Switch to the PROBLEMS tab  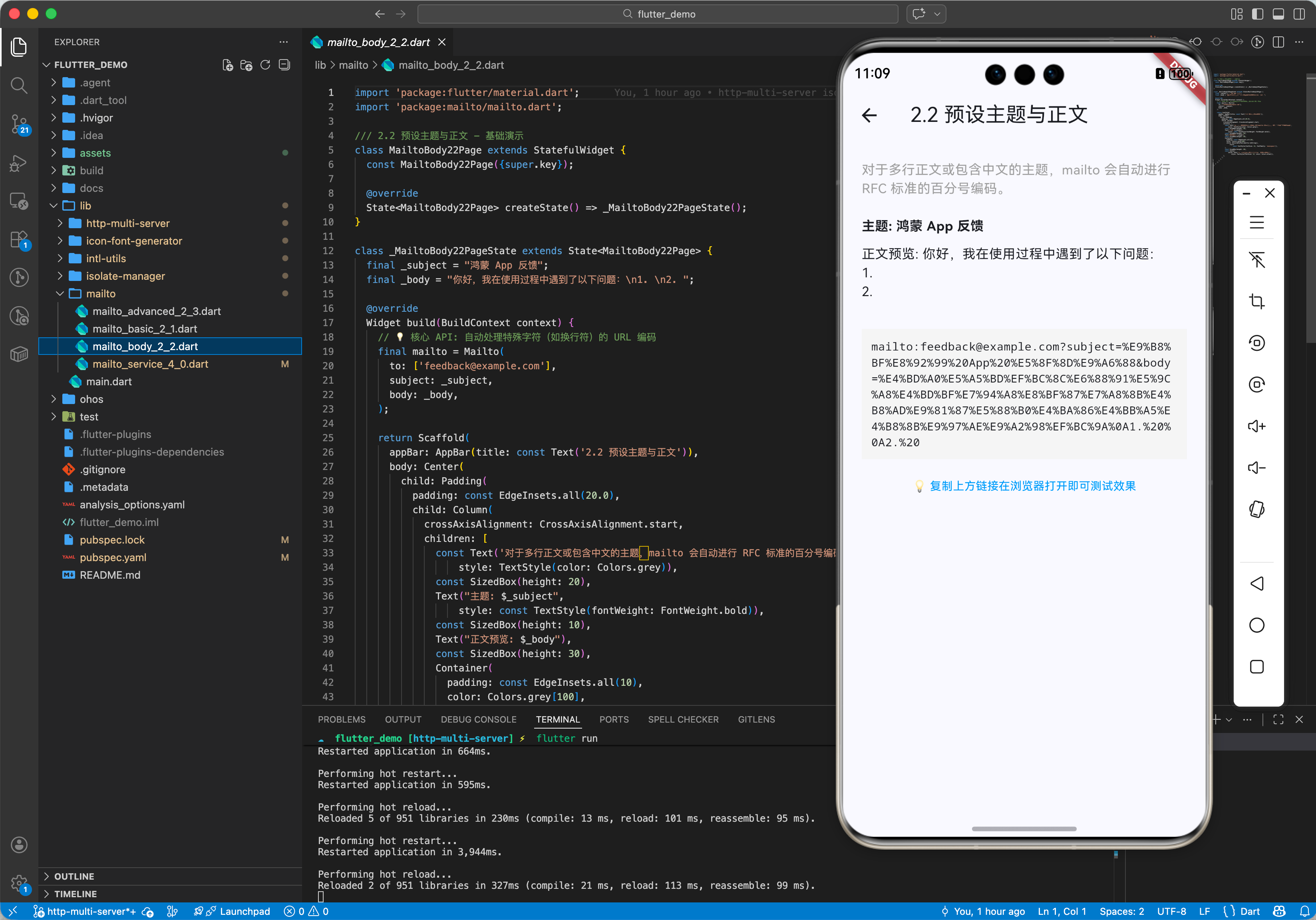click(x=342, y=719)
